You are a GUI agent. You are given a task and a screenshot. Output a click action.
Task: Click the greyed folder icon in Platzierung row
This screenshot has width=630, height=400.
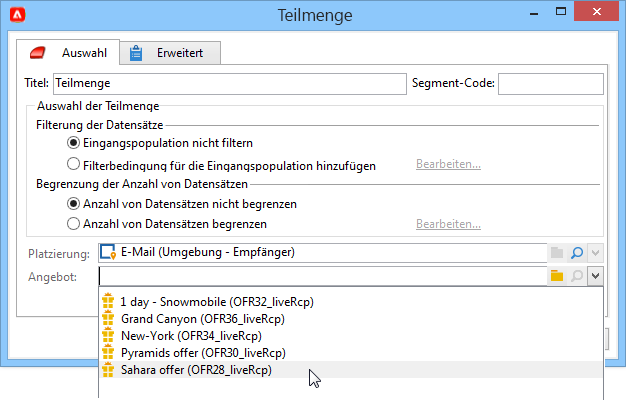coord(557,253)
